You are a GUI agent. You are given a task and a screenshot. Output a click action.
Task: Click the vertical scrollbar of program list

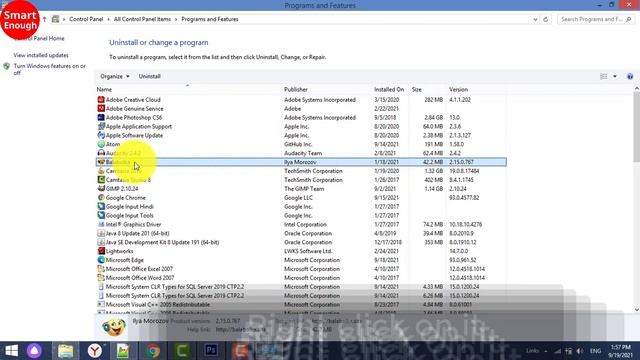pos(636,127)
